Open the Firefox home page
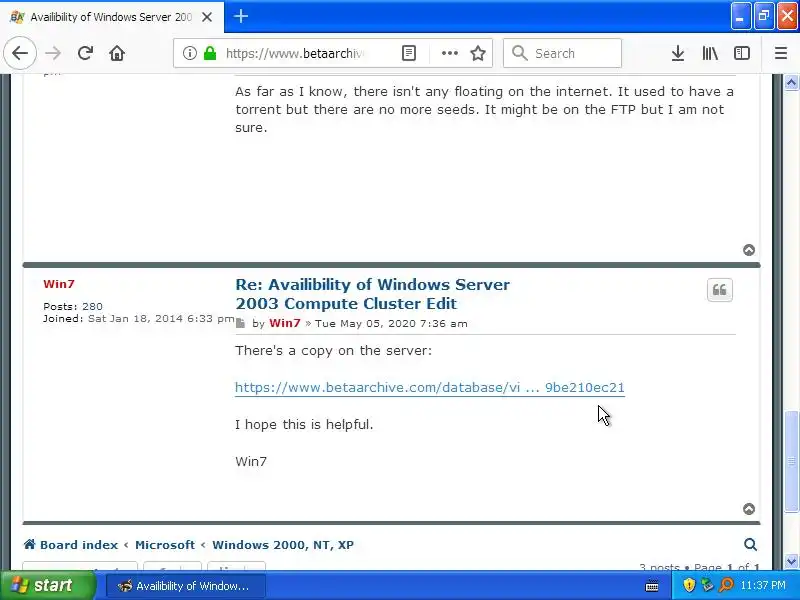The height and width of the screenshot is (600, 800). (117, 53)
